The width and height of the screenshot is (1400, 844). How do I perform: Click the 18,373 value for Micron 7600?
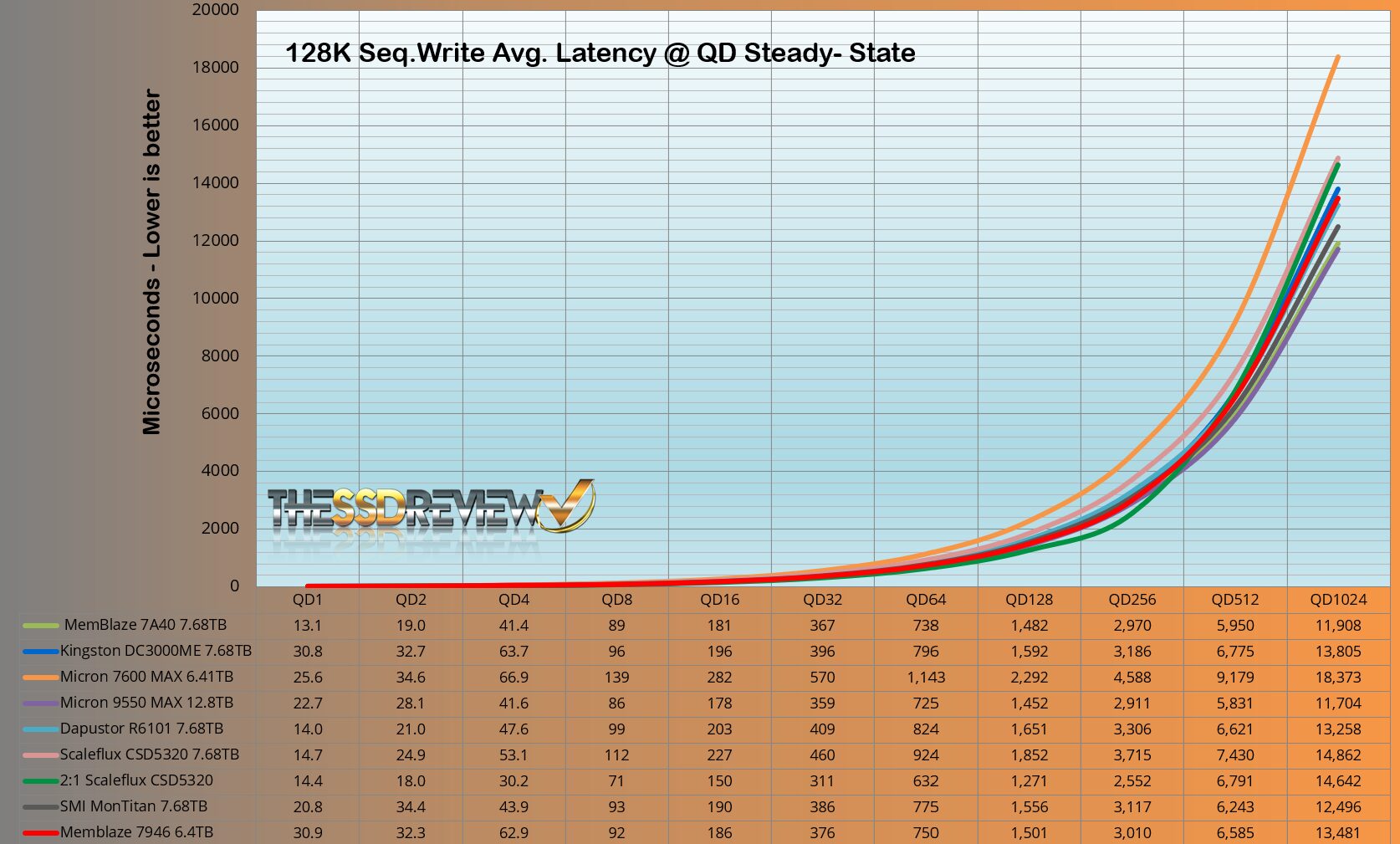1338,678
